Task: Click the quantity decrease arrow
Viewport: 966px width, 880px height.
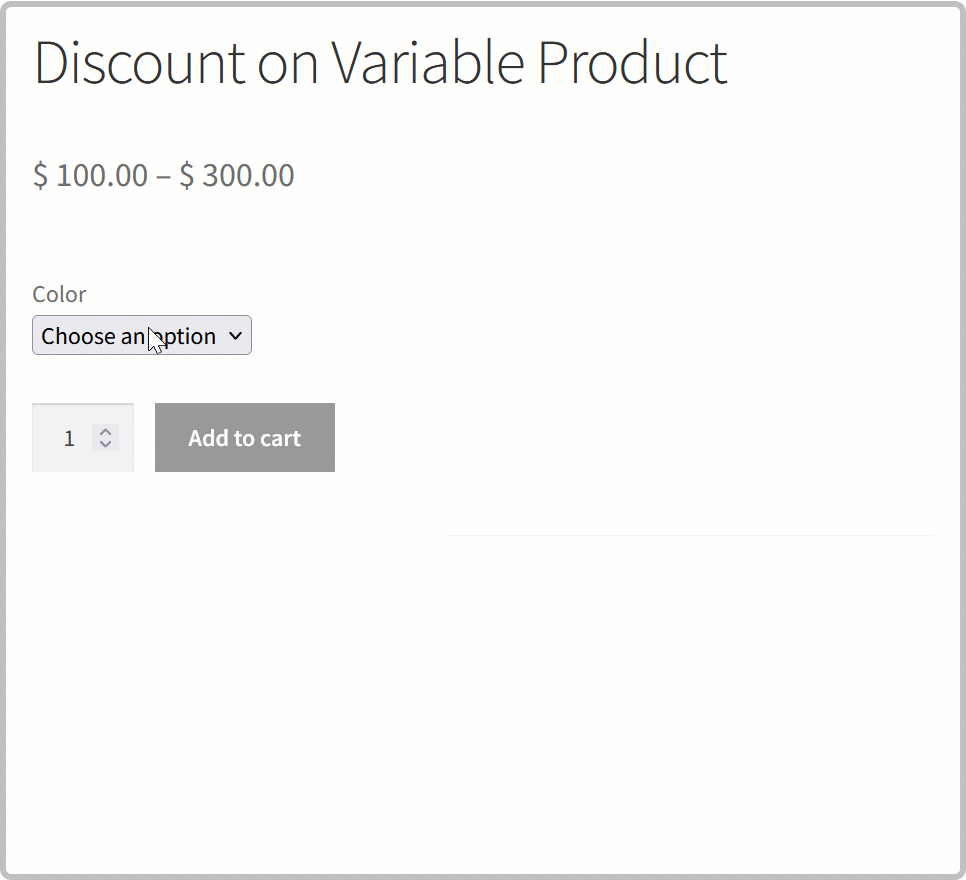Action: (105, 443)
